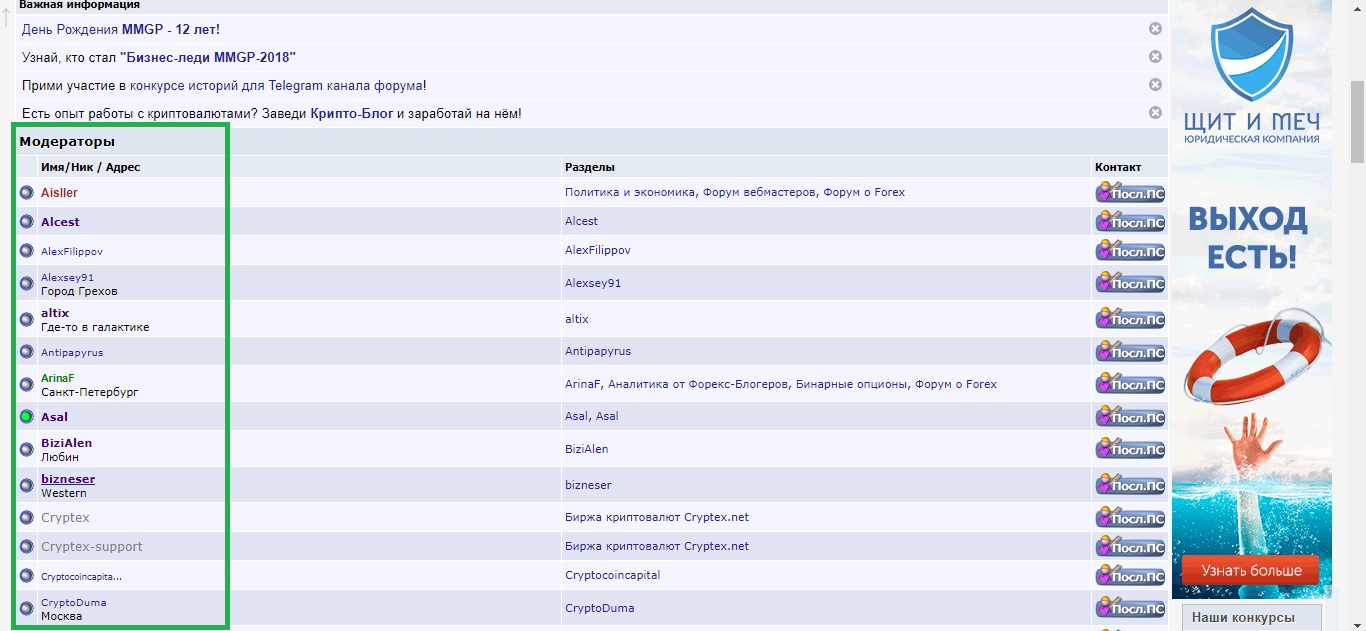Image resolution: width=1366 pixels, height=631 pixels.
Task: Dismiss the MMGP birthday 12 years notice
Action: point(1155,29)
